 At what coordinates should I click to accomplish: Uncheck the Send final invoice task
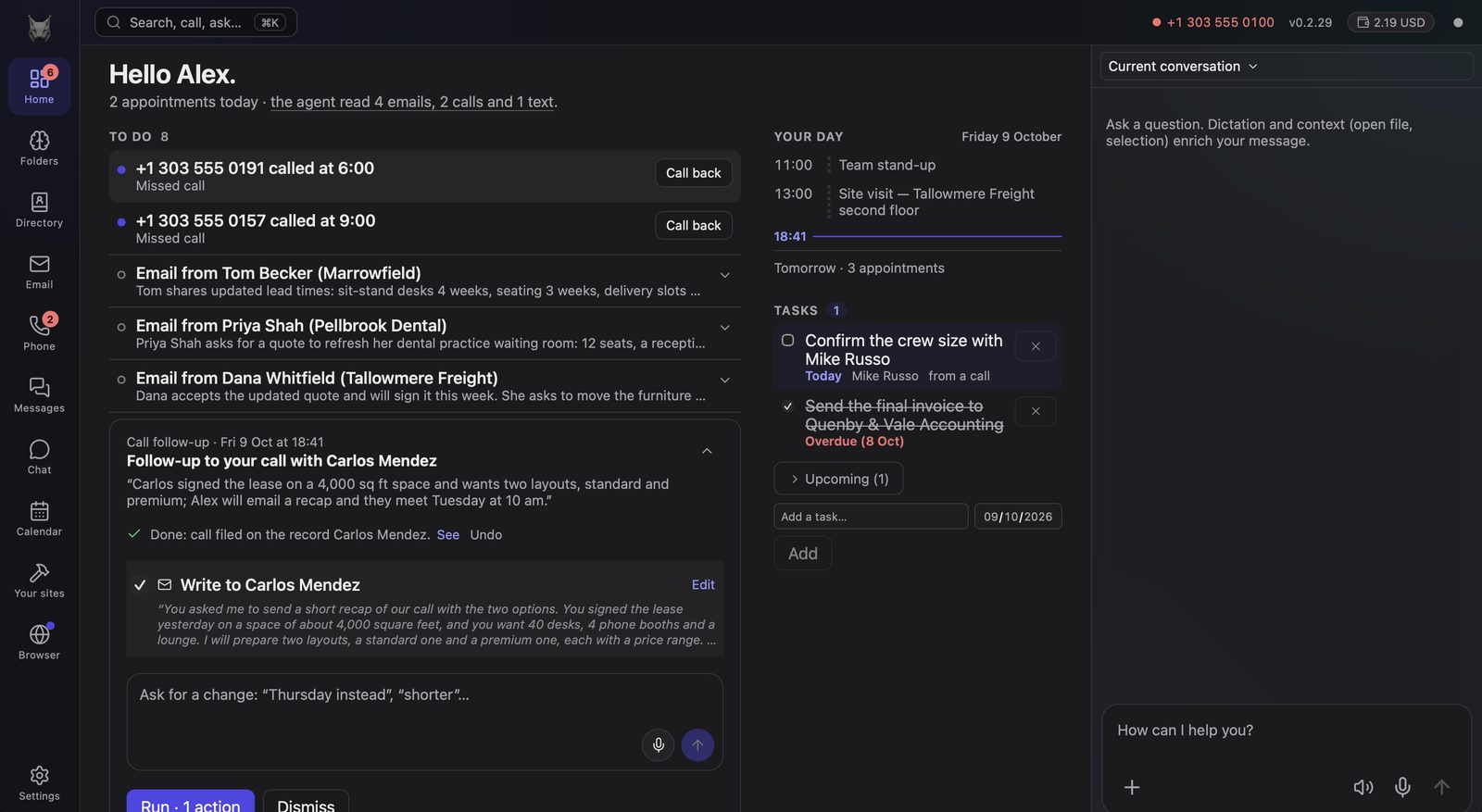[787, 406]
